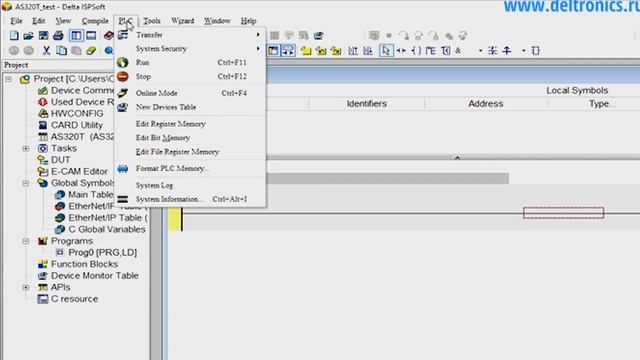Click the green eraser icon
The width and height of the screenshot is (640, 360).
tap(91, 51)
